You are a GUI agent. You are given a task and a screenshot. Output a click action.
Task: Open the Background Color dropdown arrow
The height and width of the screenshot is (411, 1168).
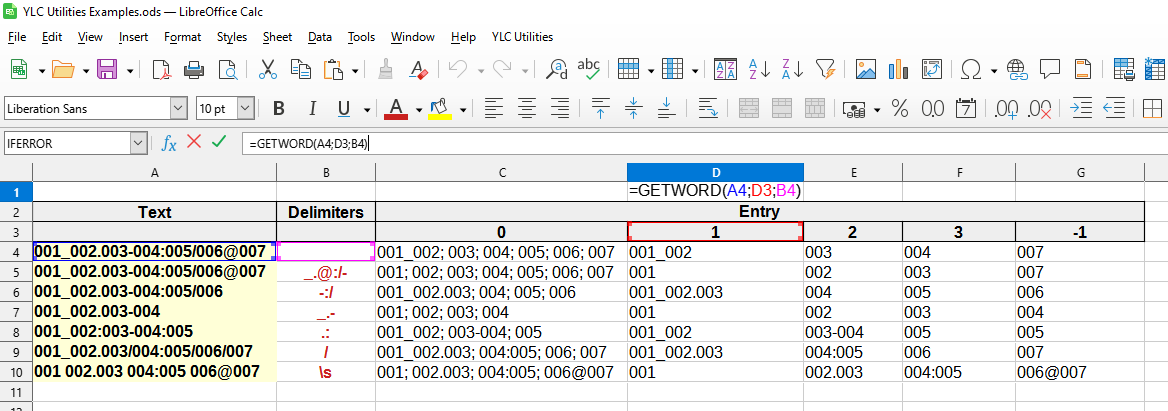463,109
